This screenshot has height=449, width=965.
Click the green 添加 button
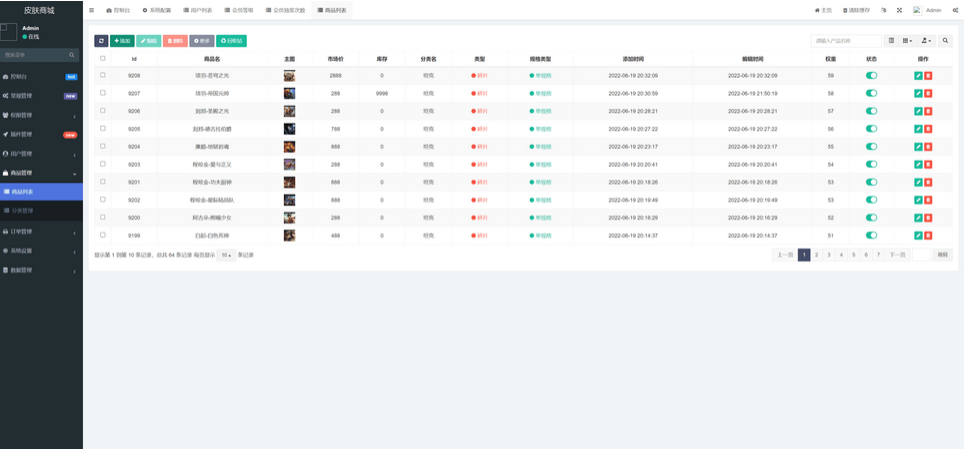click(122, 41)
